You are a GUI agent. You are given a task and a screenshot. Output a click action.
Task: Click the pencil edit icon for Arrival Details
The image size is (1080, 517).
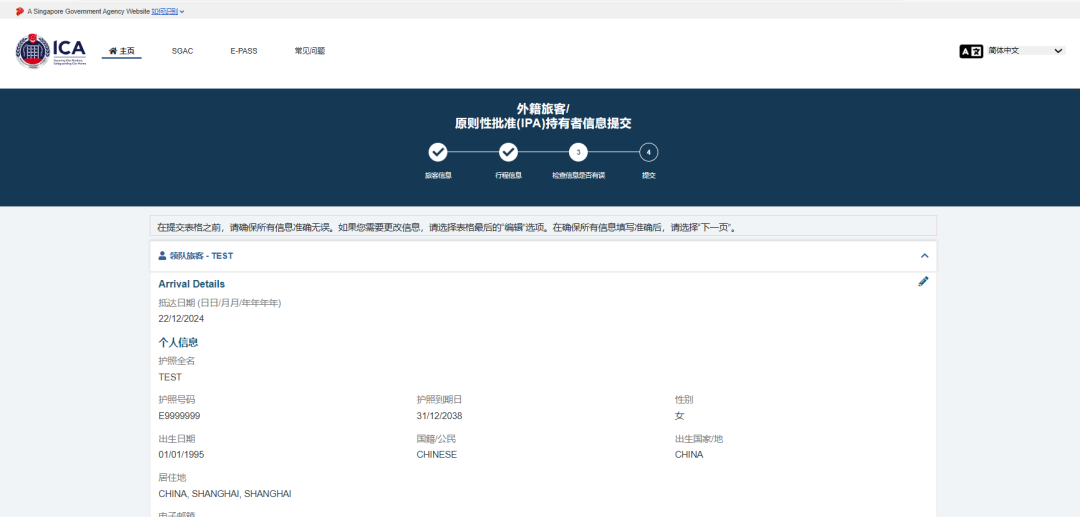pyautogui.click(x=924, y=281)
